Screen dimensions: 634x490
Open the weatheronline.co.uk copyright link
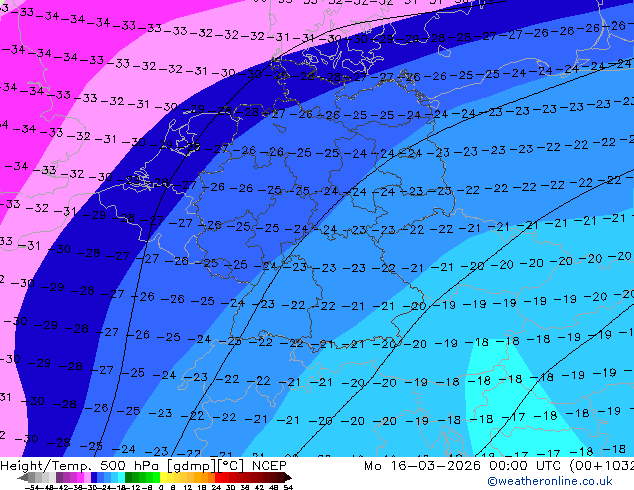[550, 481]
